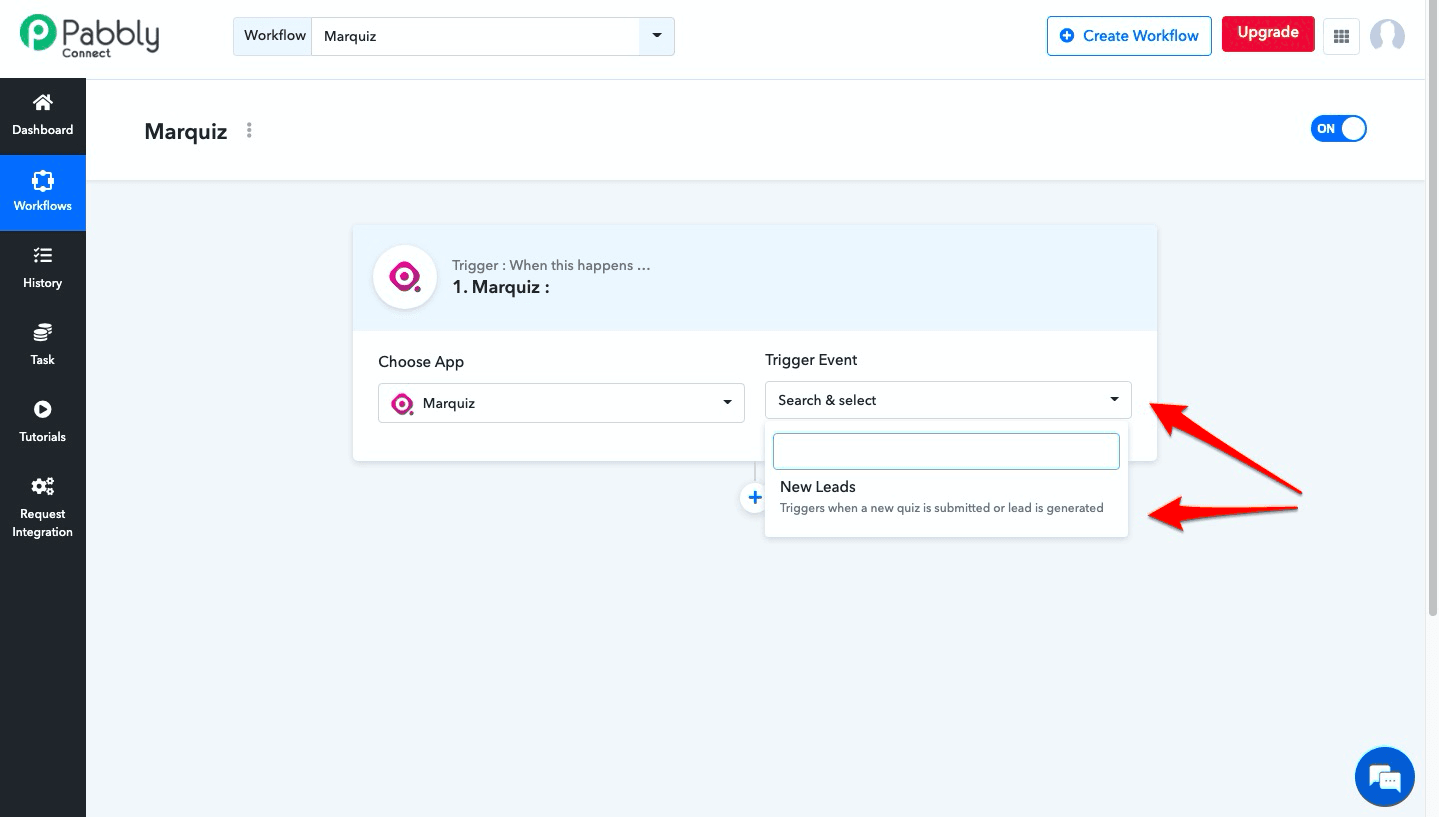Click 'Triggers when a new quiz is submitted' description
This screenshot has width=1439, height=817.
click(942, 508)
